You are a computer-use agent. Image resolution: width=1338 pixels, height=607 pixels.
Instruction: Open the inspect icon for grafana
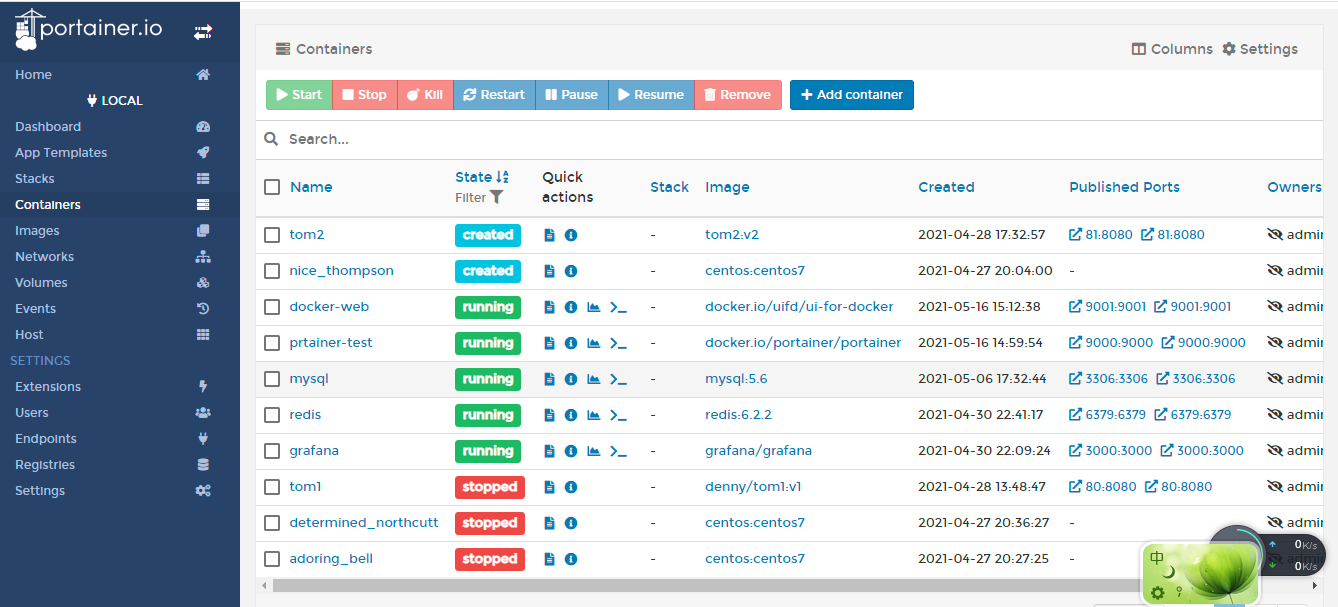pyautogui.click(x=571, y=451)
